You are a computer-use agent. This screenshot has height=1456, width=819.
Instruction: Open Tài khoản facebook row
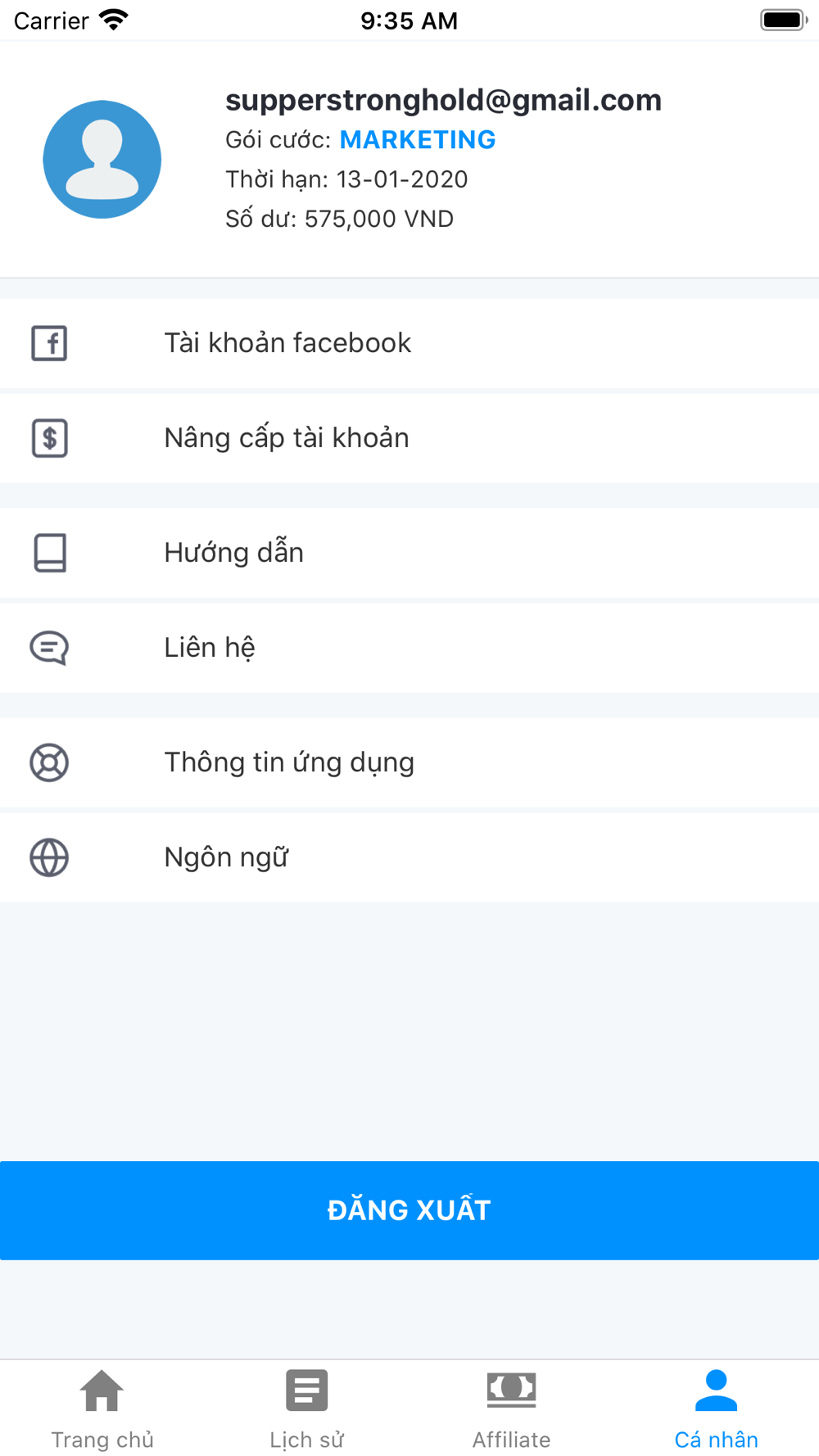point(409,343)
